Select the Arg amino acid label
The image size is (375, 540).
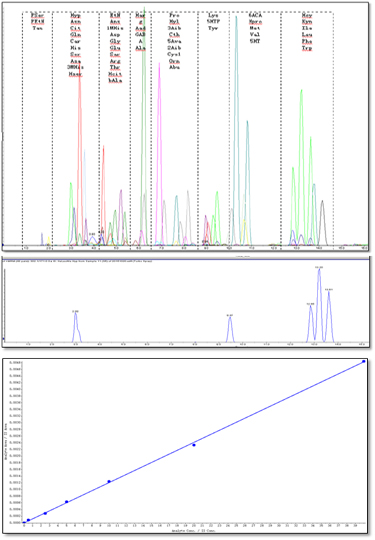coord(115,61)
